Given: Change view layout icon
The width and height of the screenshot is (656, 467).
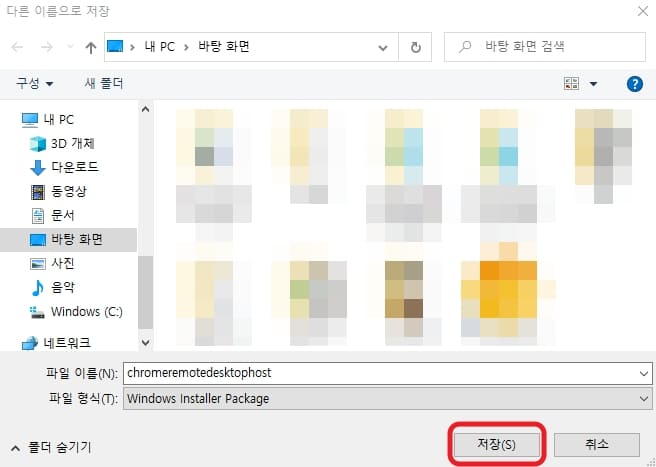Looking at the screenshot, I should [x=571, y=84].
